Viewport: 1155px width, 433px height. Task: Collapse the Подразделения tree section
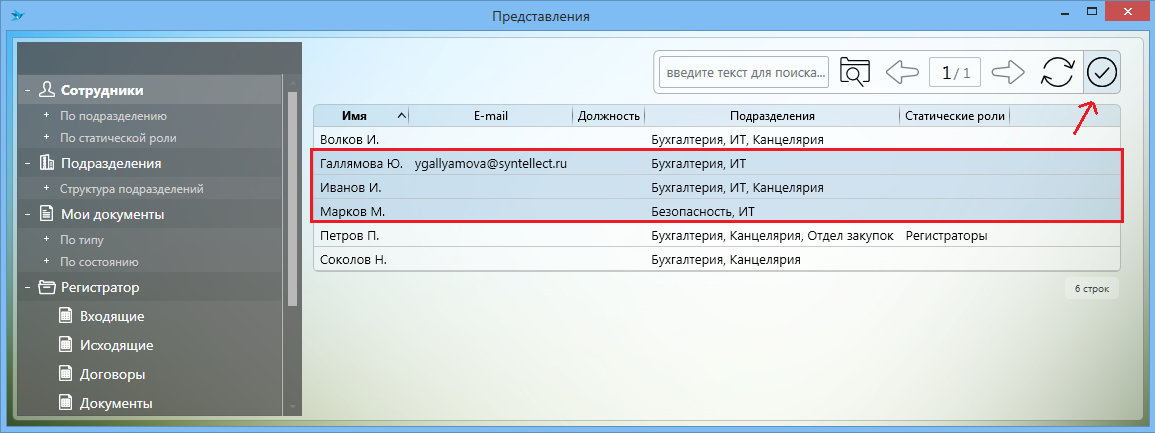pos(27,163)
